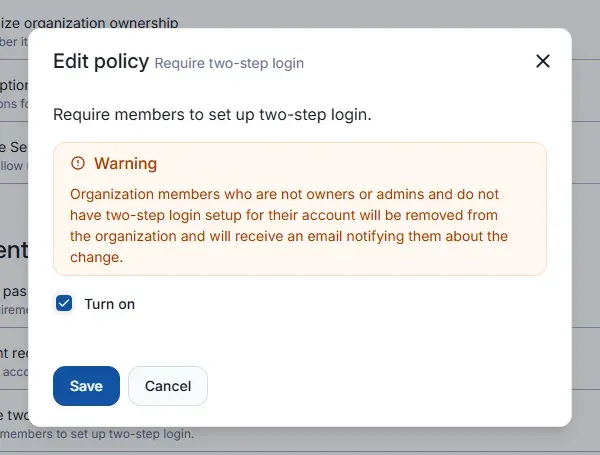Click the 'ize organization ownership' background row

click(89, 23)
